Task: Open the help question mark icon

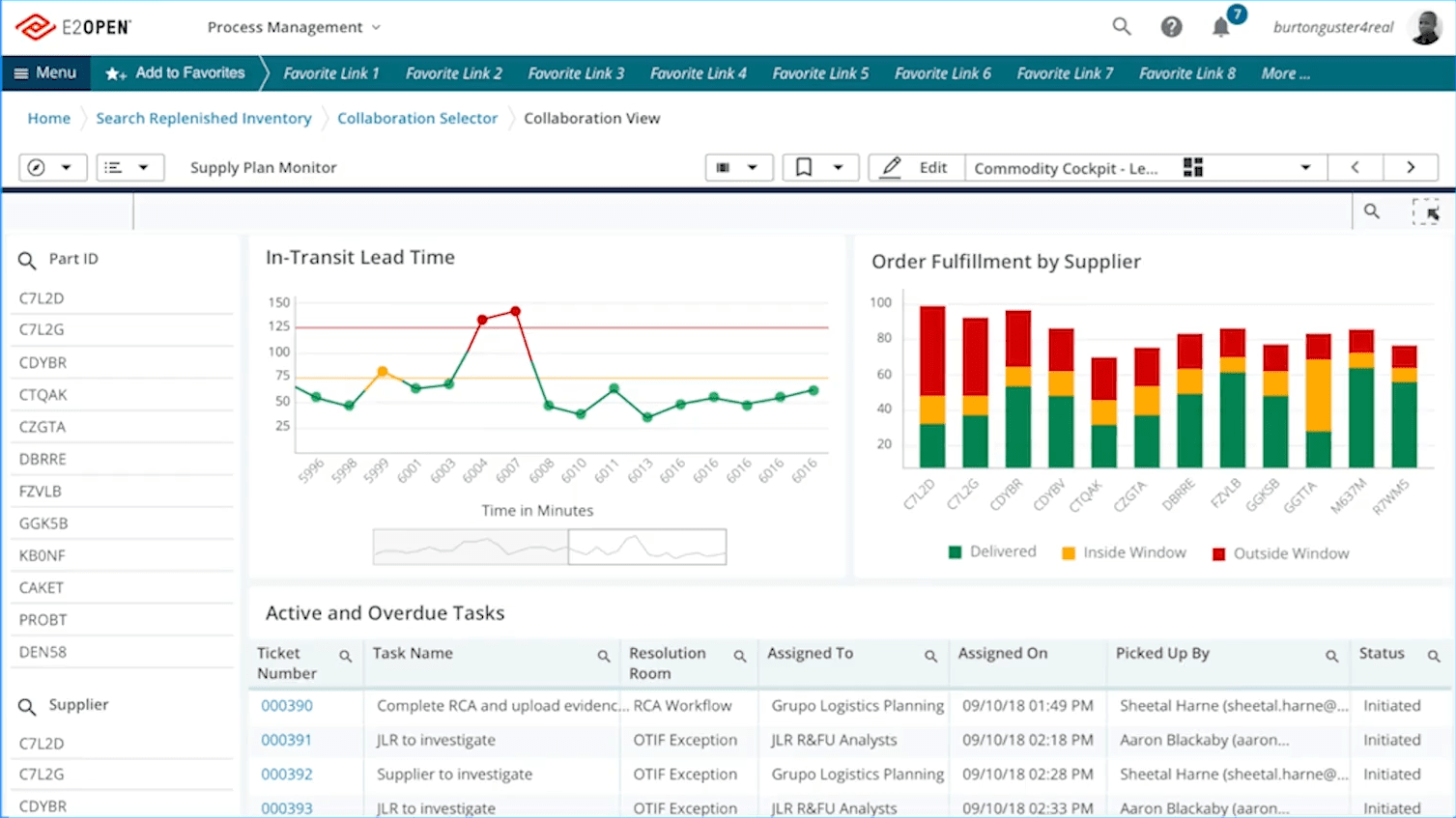Action: [x=1171, y=27]
